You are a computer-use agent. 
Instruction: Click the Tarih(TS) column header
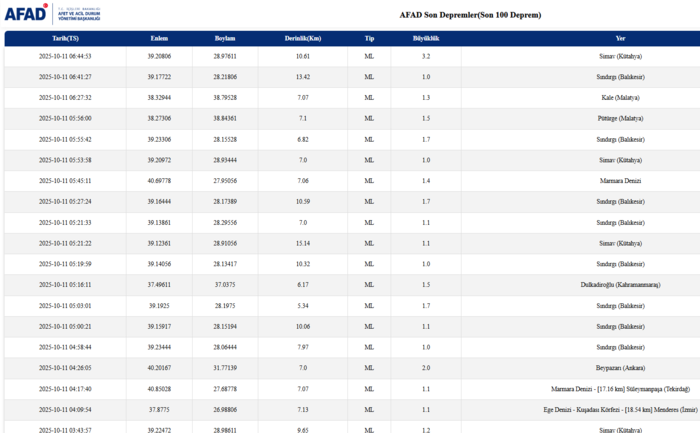pyautogui.click(x=65, y=38)
